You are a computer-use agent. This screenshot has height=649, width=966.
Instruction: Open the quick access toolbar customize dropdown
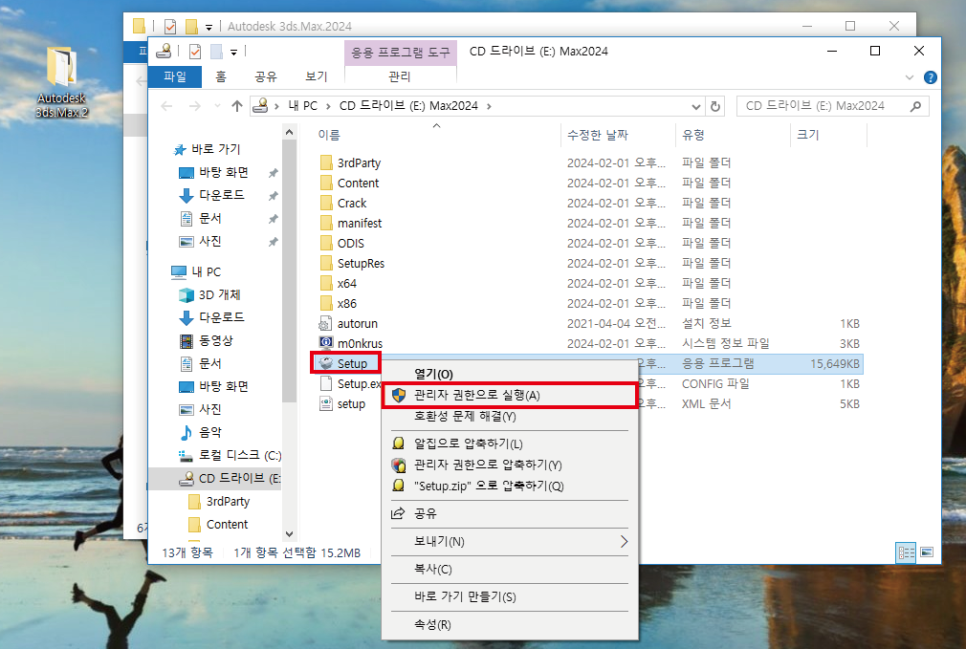(x=233, y=52)
